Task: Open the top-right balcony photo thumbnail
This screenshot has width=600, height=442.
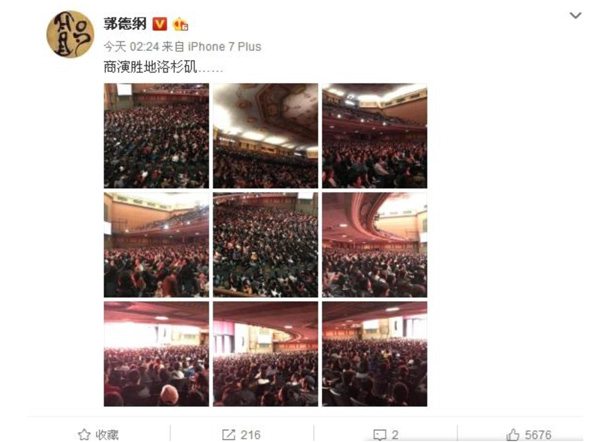Action: click(375, 135)
